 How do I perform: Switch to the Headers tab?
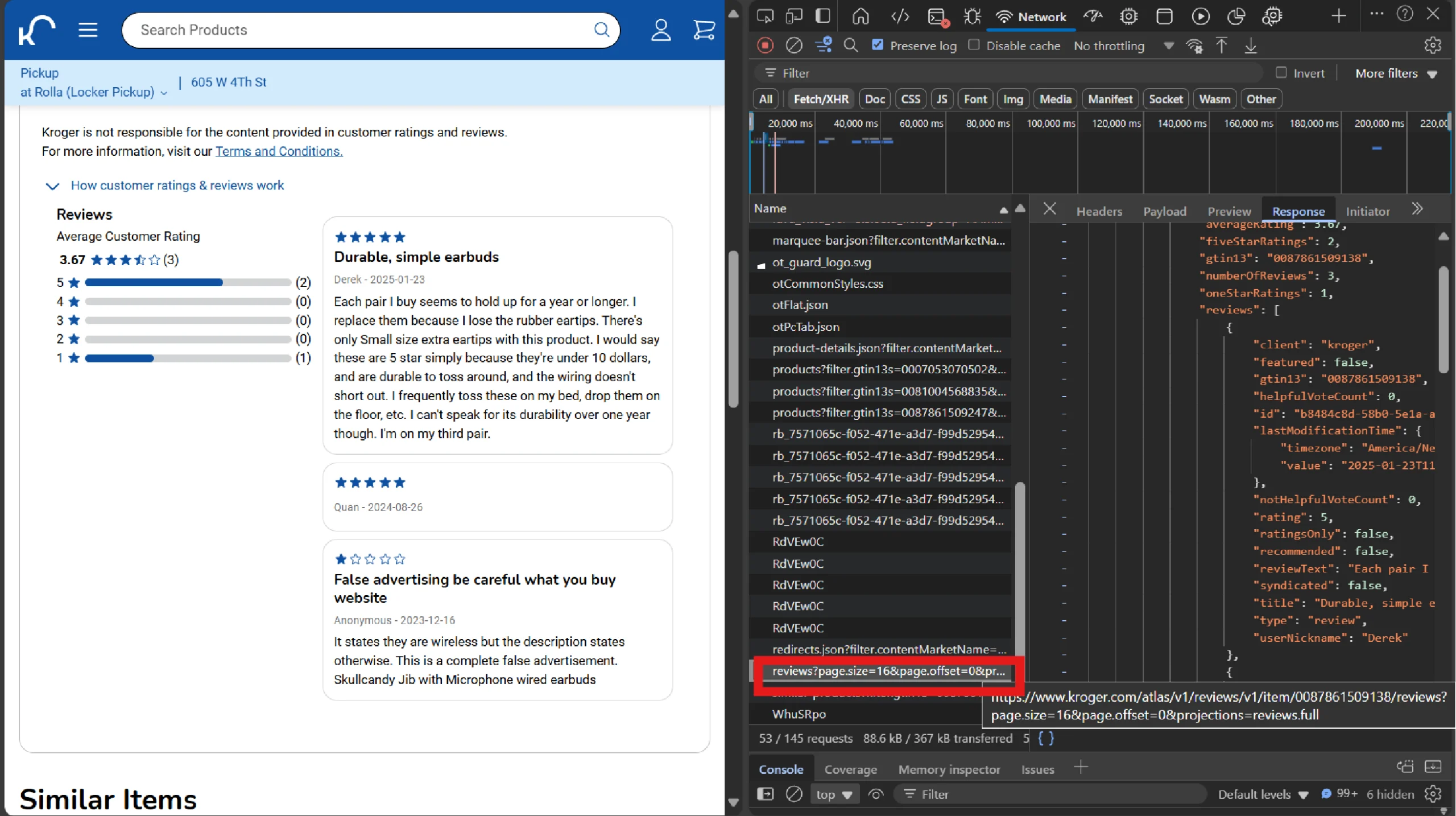point(1099,211)
